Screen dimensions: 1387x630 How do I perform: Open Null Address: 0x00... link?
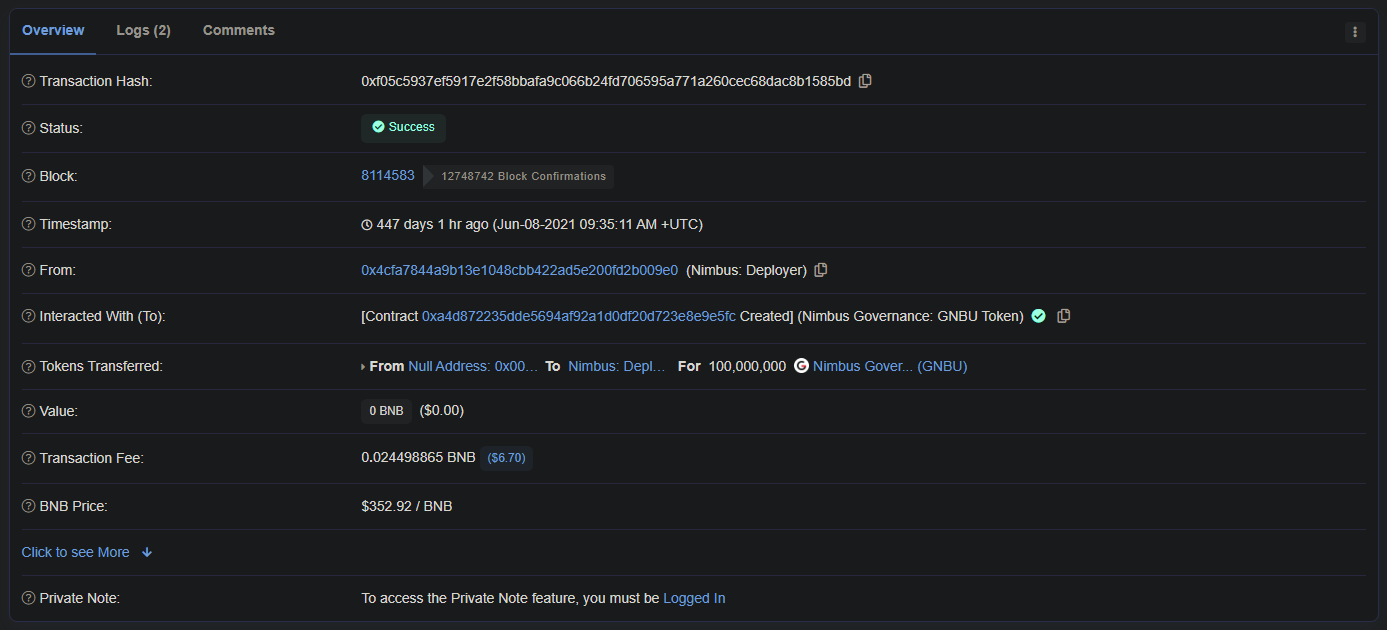(473, 366)
